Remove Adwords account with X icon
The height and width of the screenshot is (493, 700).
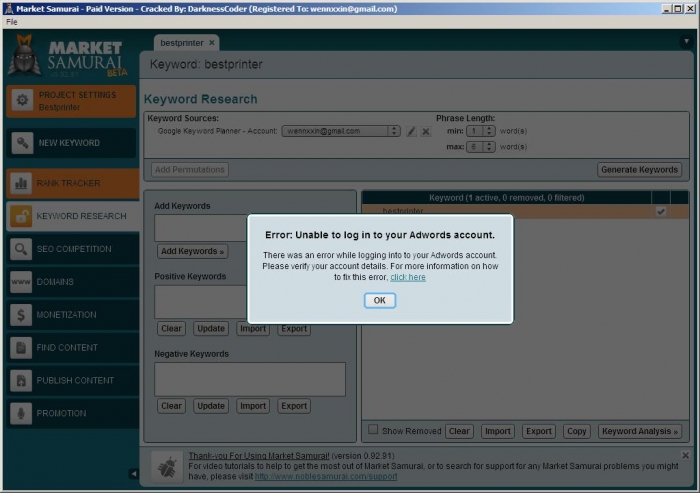426,131
